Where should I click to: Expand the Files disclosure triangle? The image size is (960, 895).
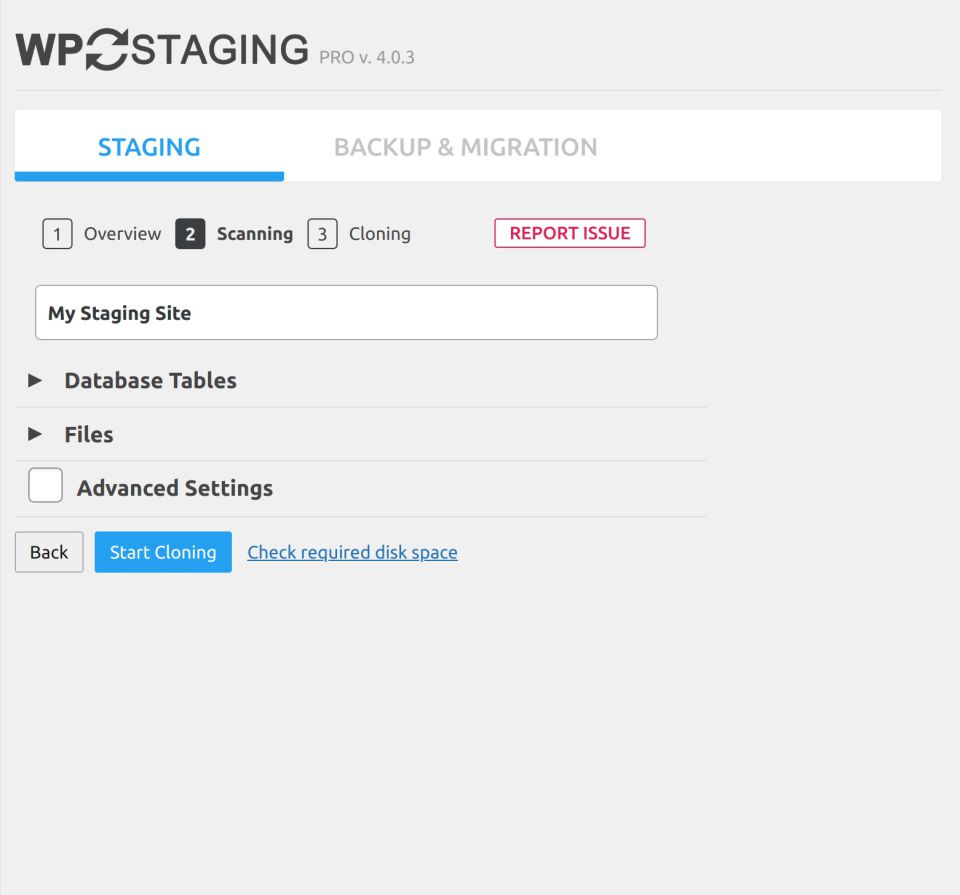35,434
